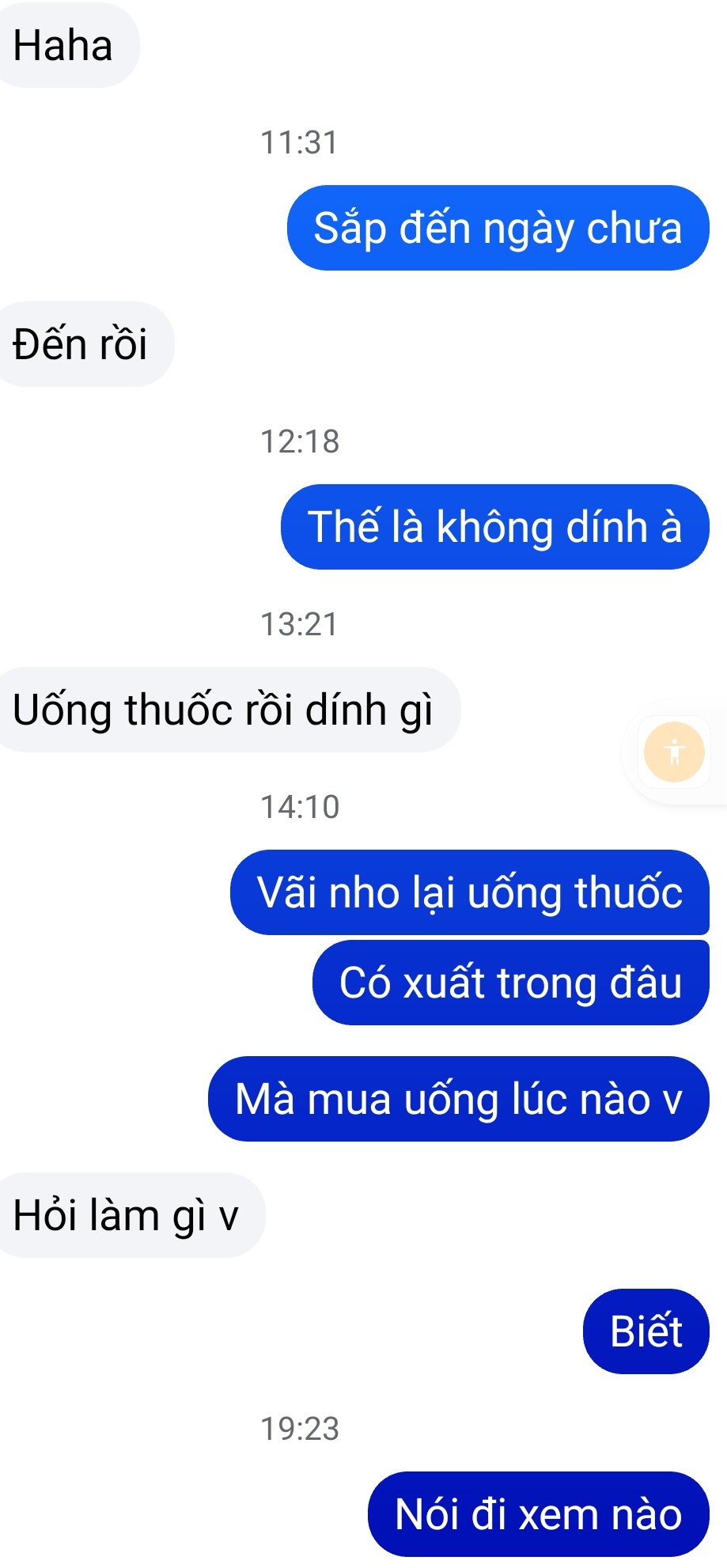Tap the 'Nói đi xem nào' message

pyautogui.click(x=539, y=1514)
